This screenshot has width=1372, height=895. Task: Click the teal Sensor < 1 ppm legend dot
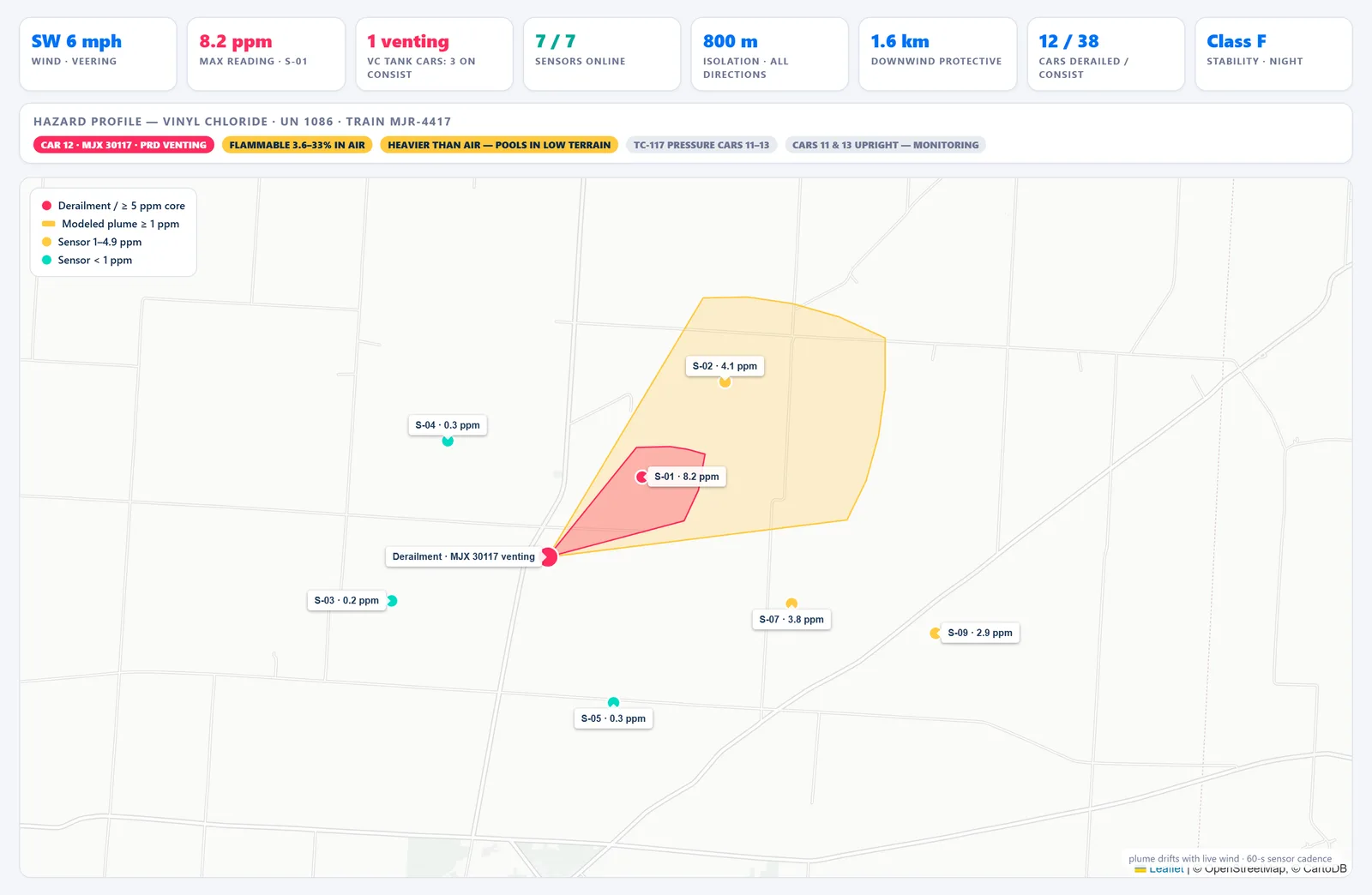46,260
